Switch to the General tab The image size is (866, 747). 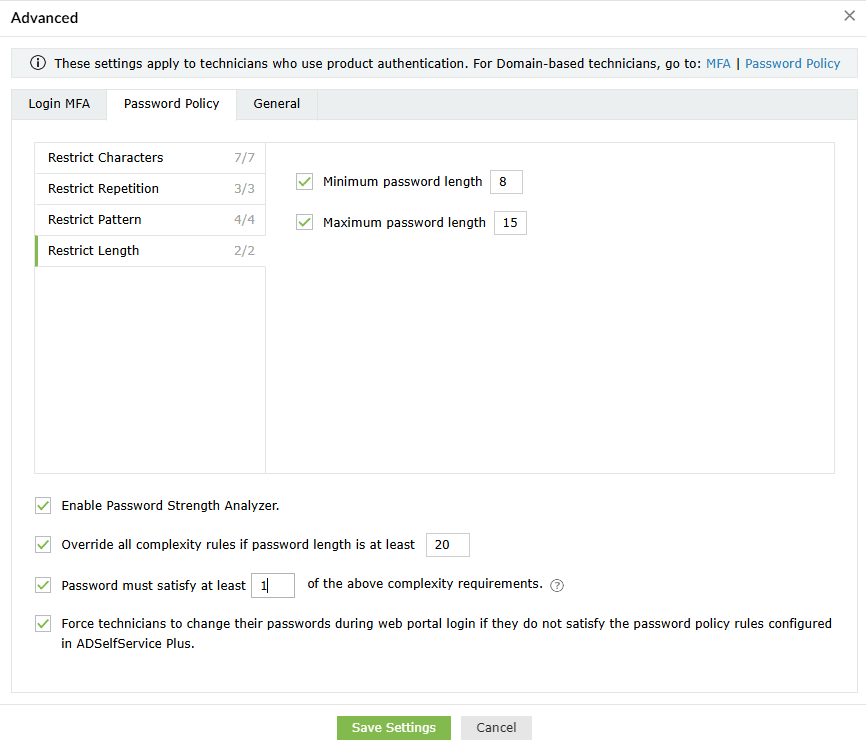point(276,103)
